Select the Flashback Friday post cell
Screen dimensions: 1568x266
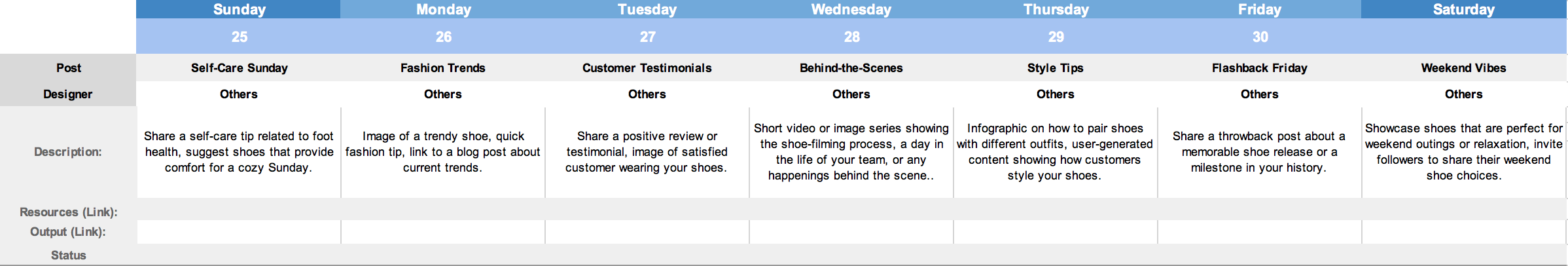click(x=1259, y=68)
